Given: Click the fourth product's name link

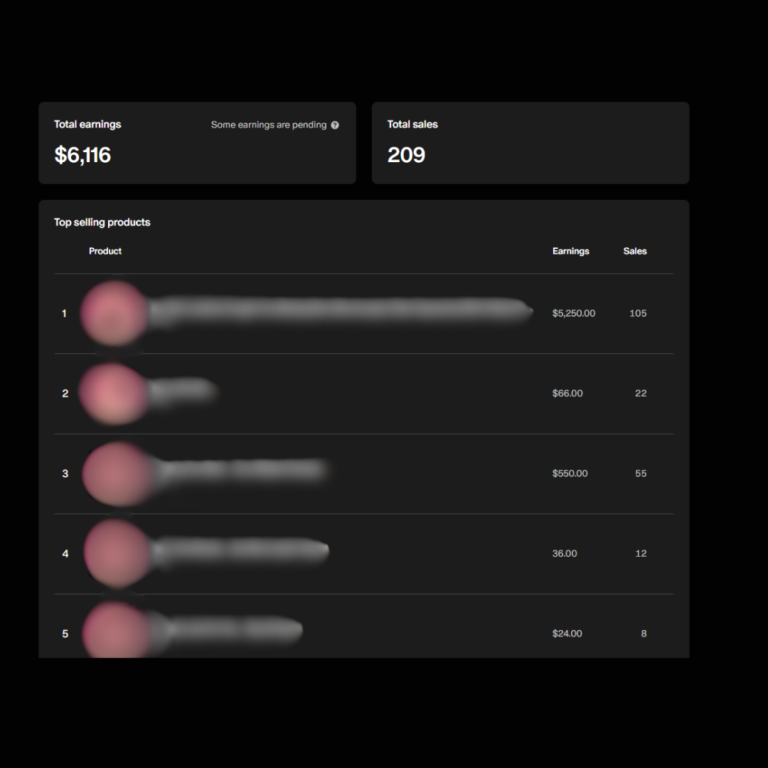Looking at the screenshot, I should tap(240, 550).
